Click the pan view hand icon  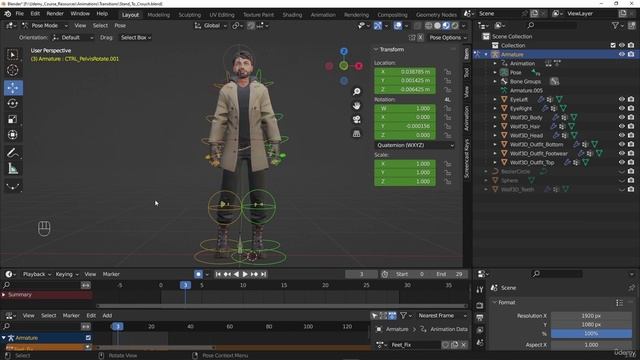(x=356, y=105)
